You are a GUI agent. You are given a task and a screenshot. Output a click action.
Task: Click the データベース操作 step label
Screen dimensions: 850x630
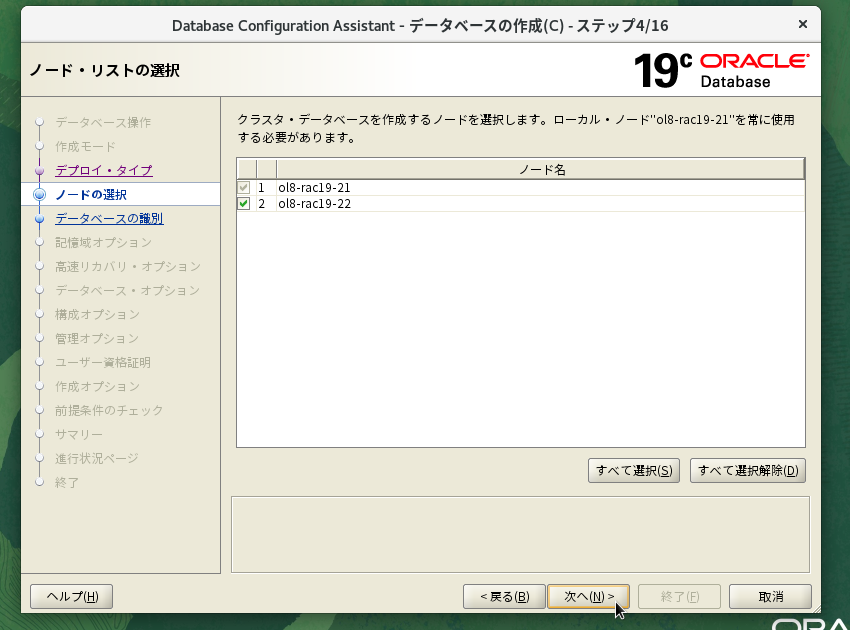click(103, 123)
